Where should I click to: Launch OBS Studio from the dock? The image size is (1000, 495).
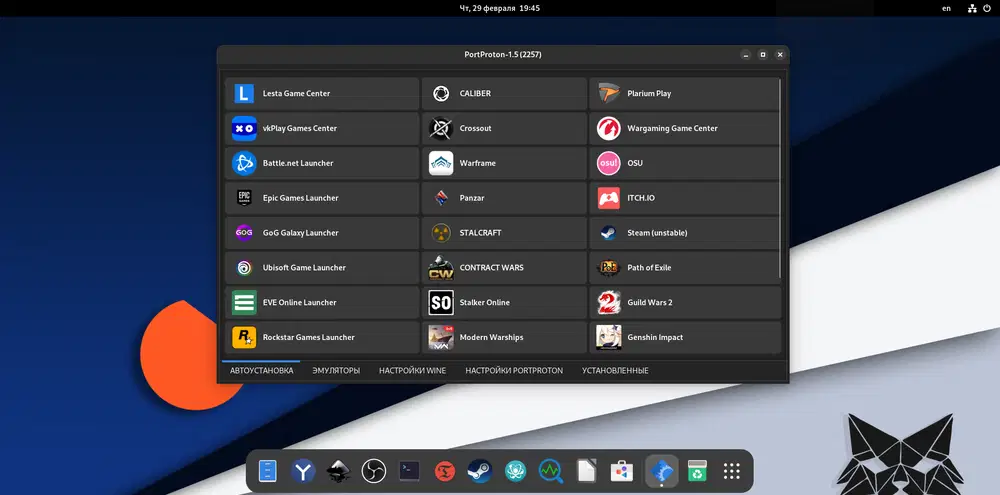[374, 471]
